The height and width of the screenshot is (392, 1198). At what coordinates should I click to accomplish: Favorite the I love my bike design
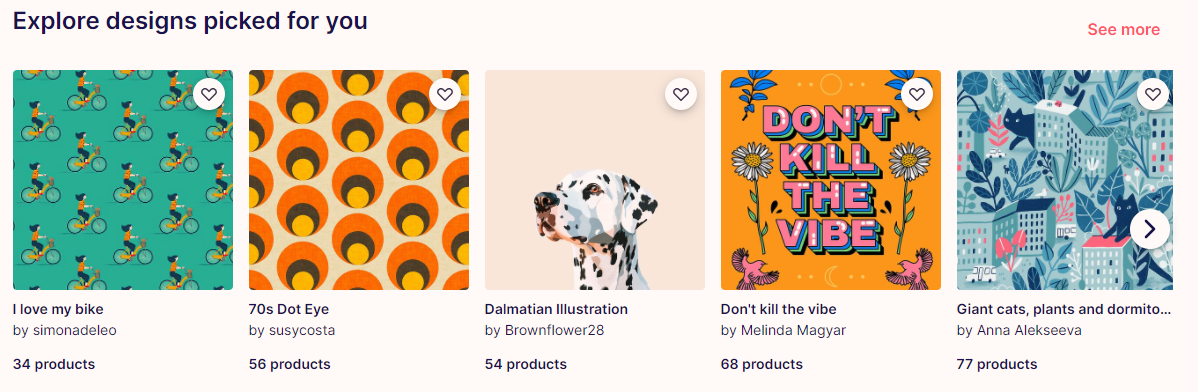coord(209,95)
